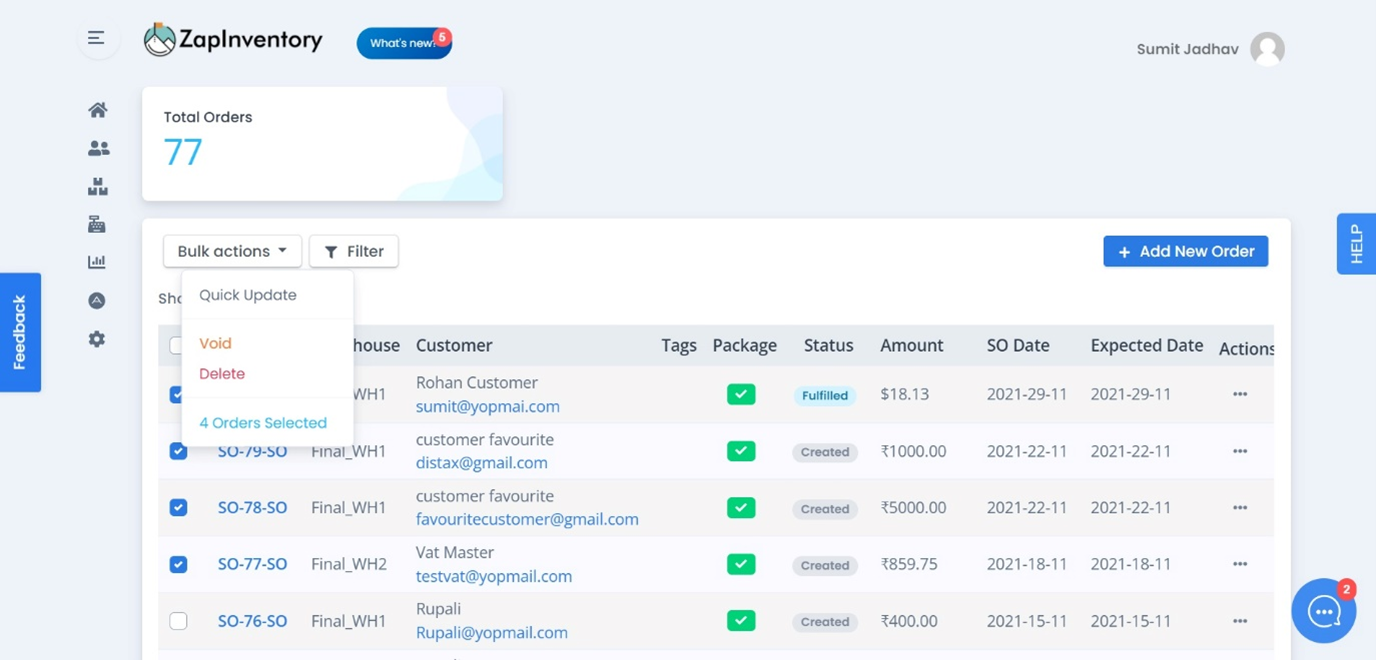
Task: Choose Delete from Bulk actions menu
Action: click(222, 373)
